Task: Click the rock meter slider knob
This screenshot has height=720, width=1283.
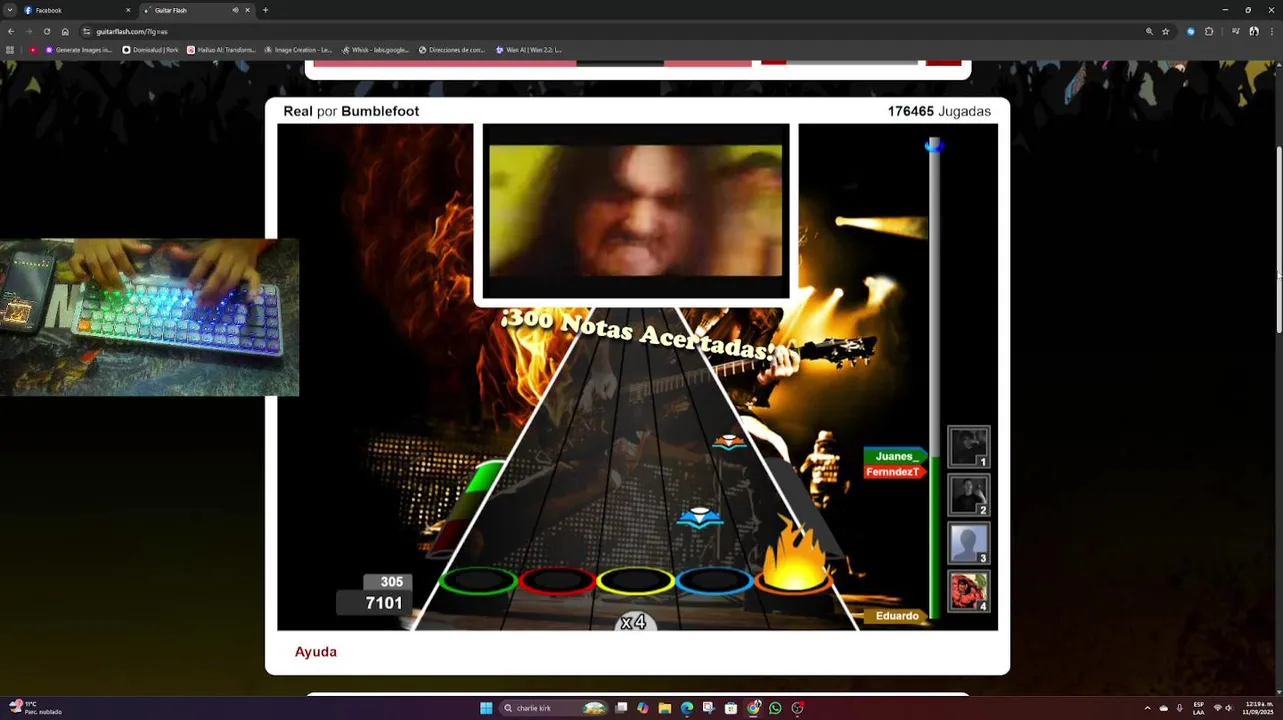Action: (934, 146)
